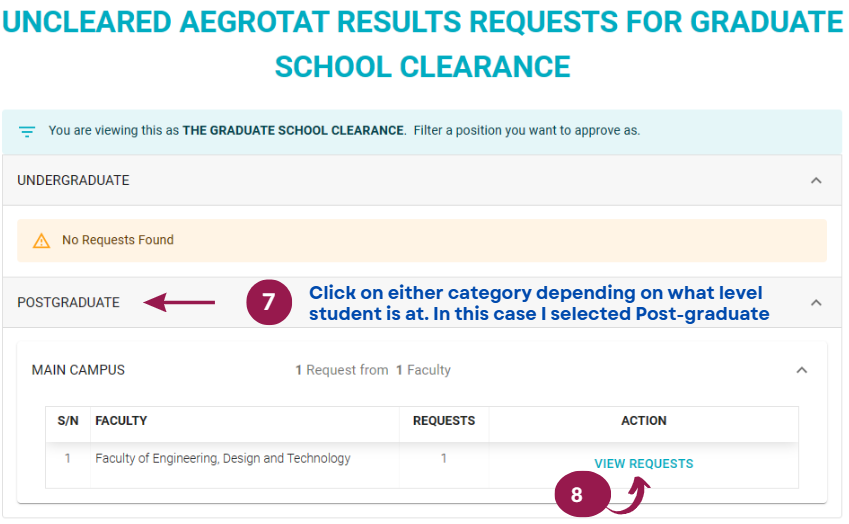Image resolution: width=849 pixels, height=524 pixels.
Task: Click the FACULTY column header
Action: [x=121, y=421]
